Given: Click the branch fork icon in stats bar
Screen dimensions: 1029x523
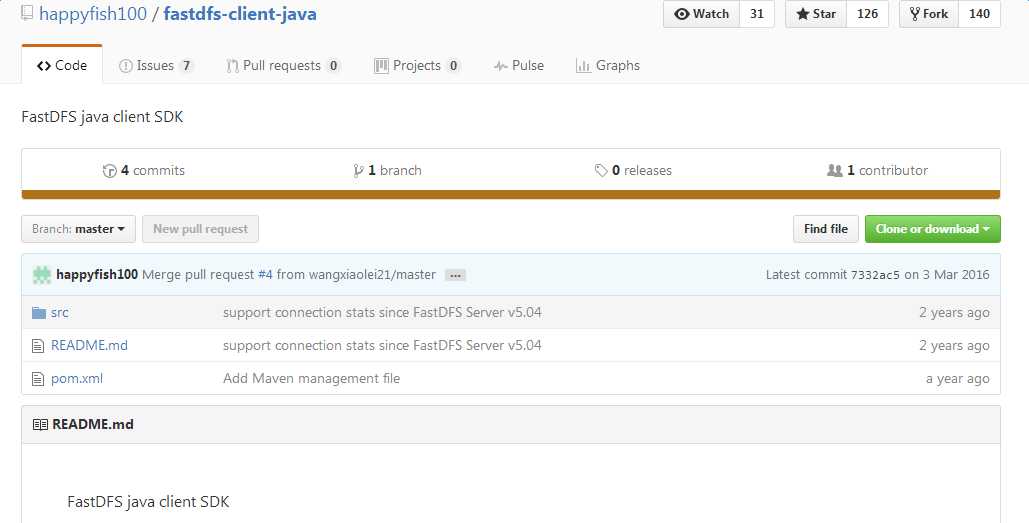Looking at the screenshot, I should click(x=358, y=171).
